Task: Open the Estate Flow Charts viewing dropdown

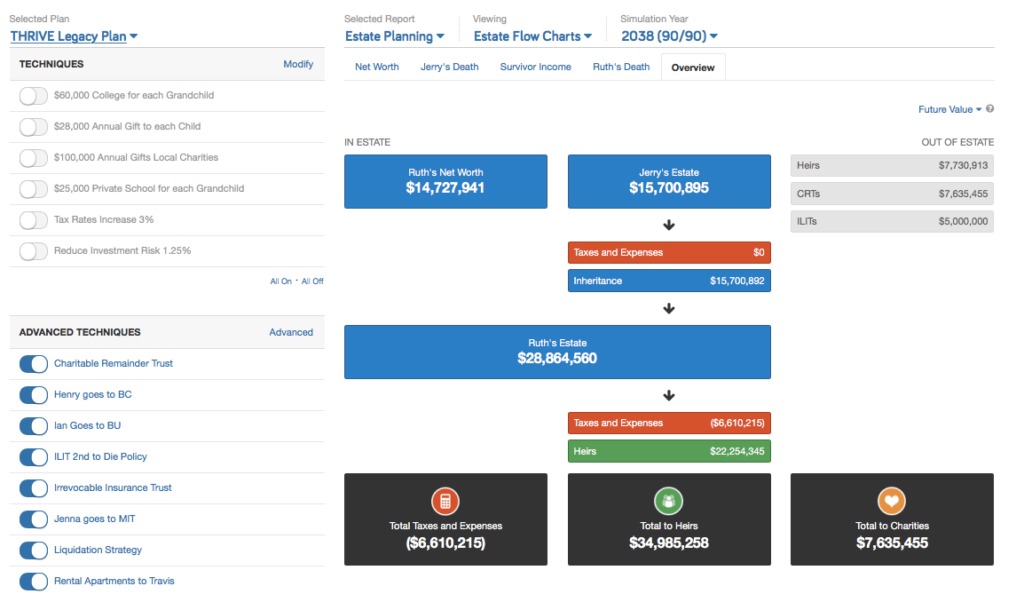Action: (x=532, y=37)
